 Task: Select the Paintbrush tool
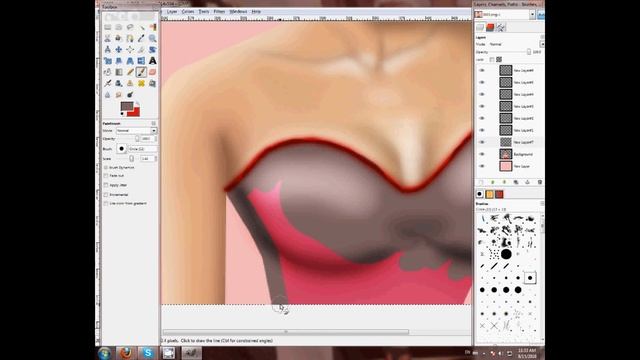141,72
